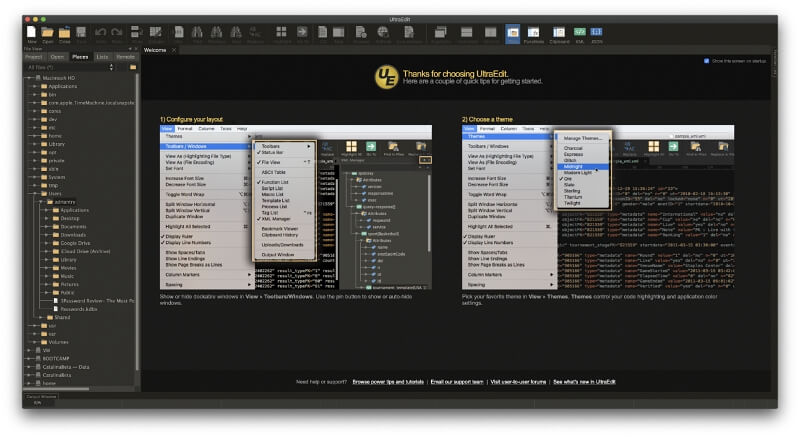Switch to the Open tab in File View
Screen dimensions: 800x438
pyautogui.click(x=57, y=57)
